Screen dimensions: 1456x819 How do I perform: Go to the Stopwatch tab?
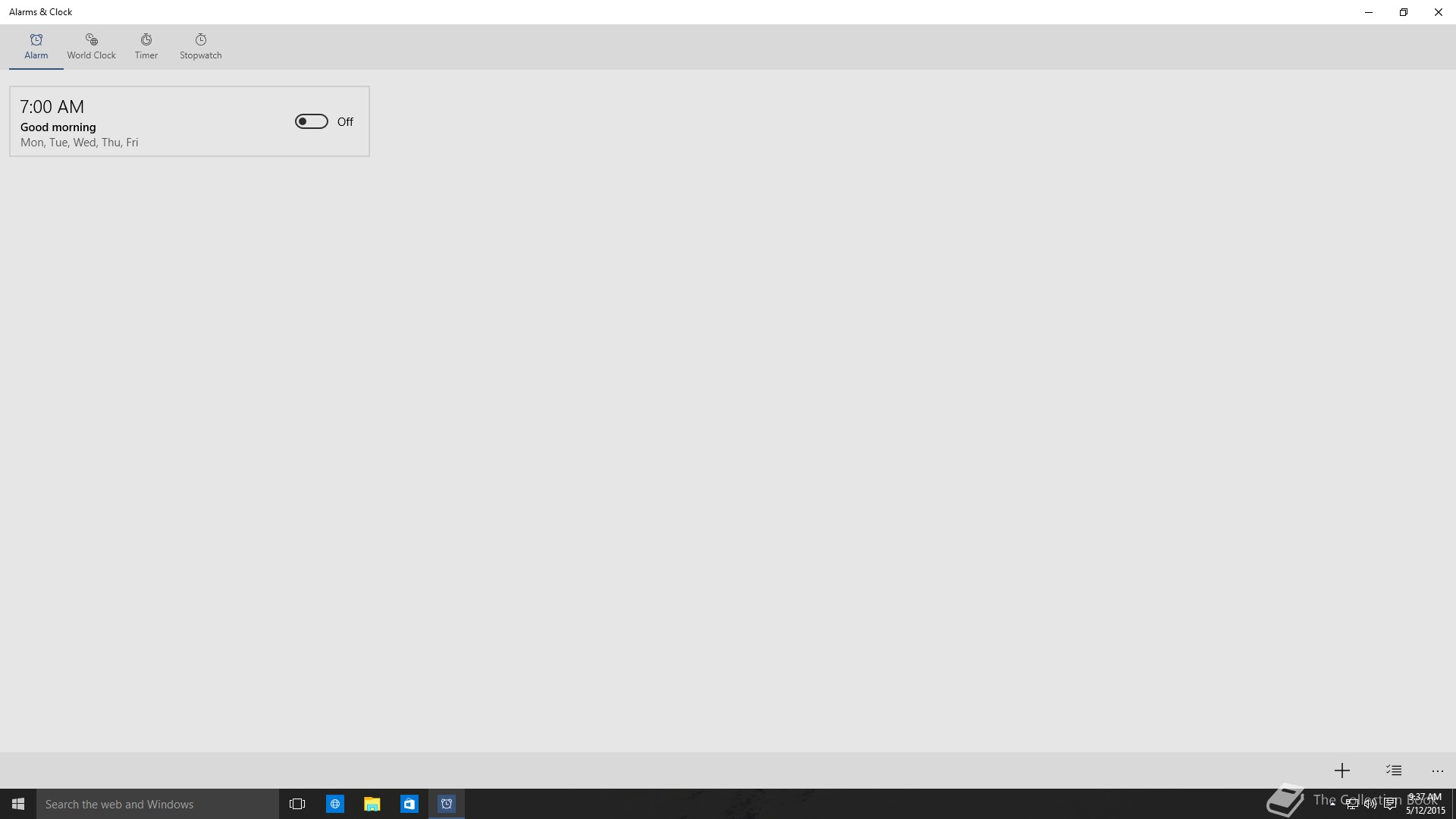[x=200, y=46]
